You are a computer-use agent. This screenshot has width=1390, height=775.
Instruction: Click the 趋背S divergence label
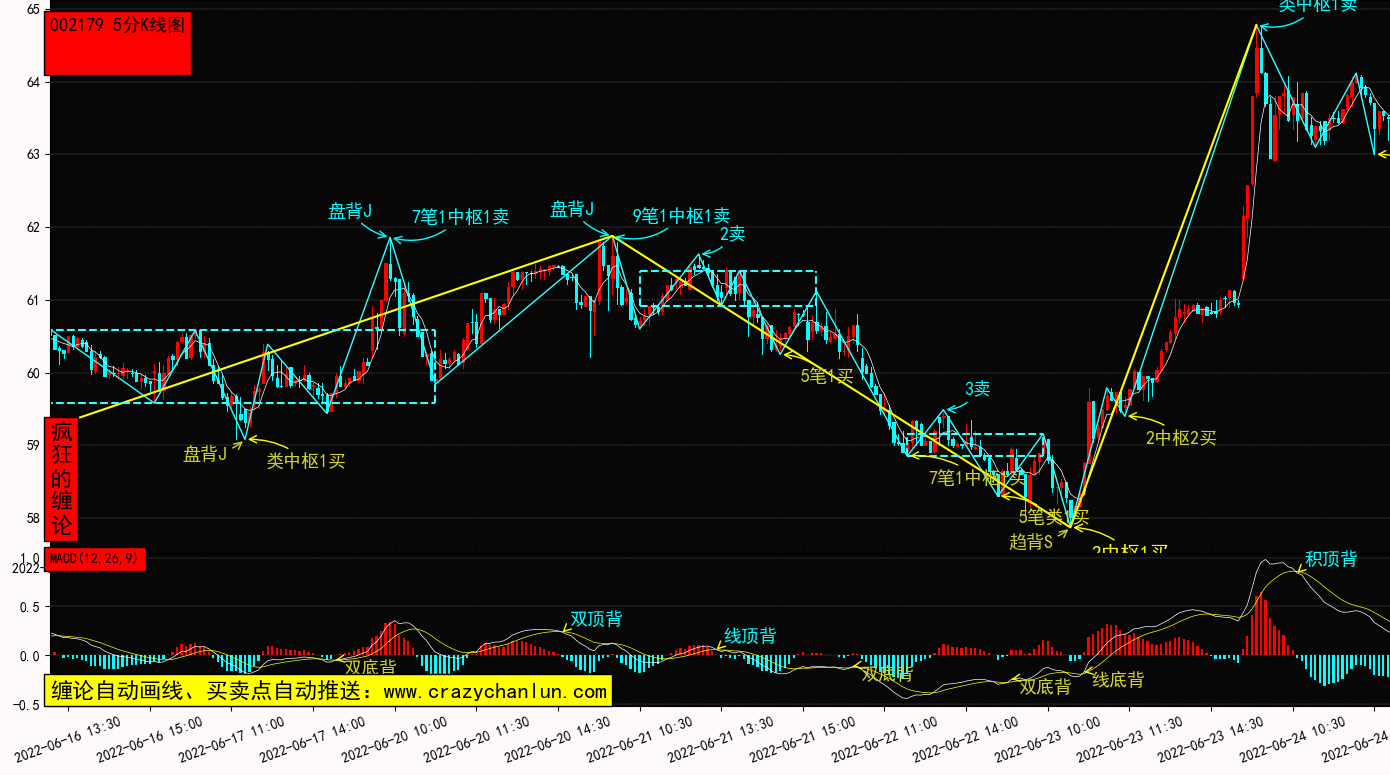[x=1031, y=542]
